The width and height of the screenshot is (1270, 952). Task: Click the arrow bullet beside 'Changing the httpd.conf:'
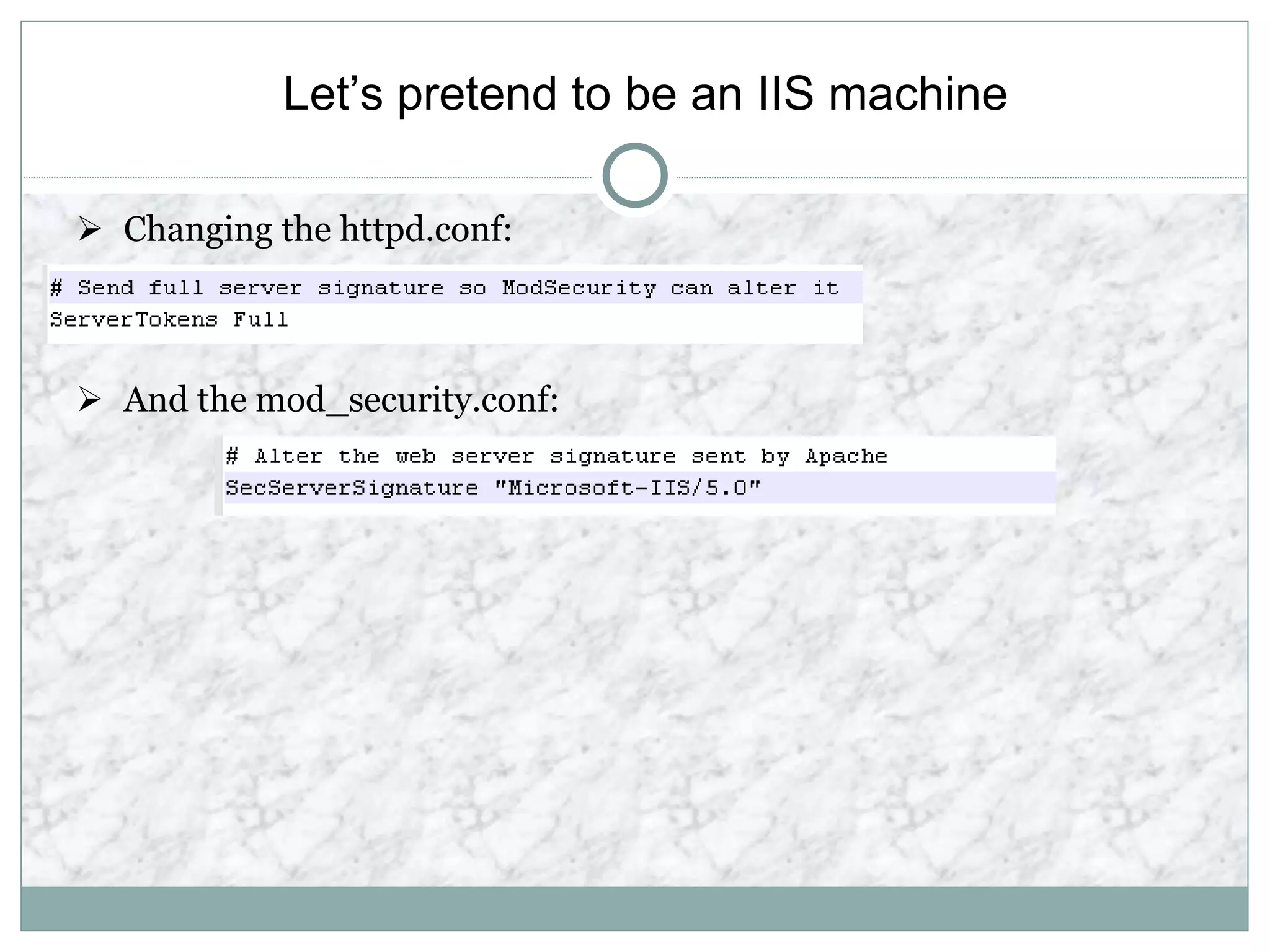90,230
